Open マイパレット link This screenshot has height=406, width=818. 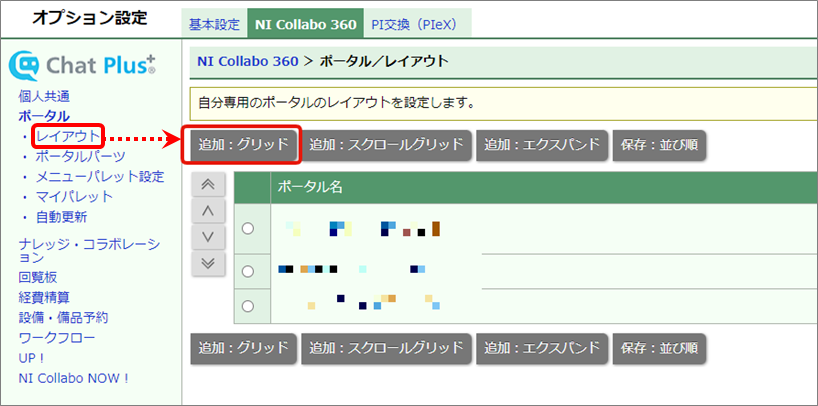tap(74, 197)
